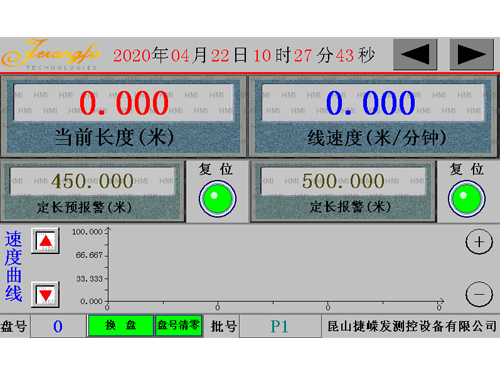Click the 定长预报警(米) label
Image resolution: width=500 pixels, height=375 pixels.
(x=84, y=207)
